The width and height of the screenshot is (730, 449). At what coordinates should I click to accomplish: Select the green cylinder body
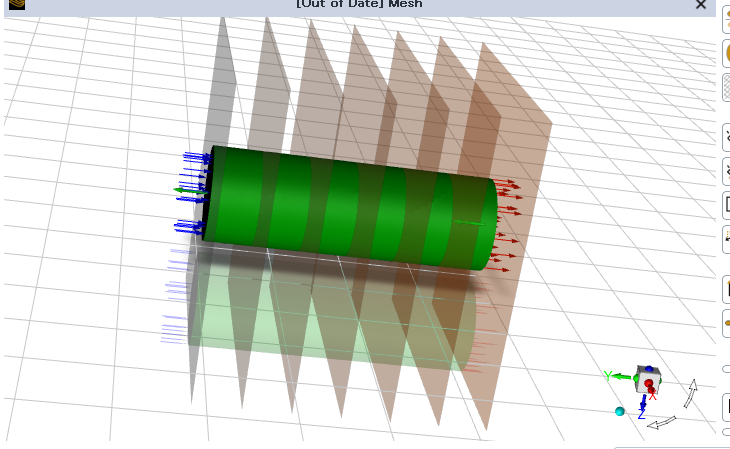coord(350,208)
